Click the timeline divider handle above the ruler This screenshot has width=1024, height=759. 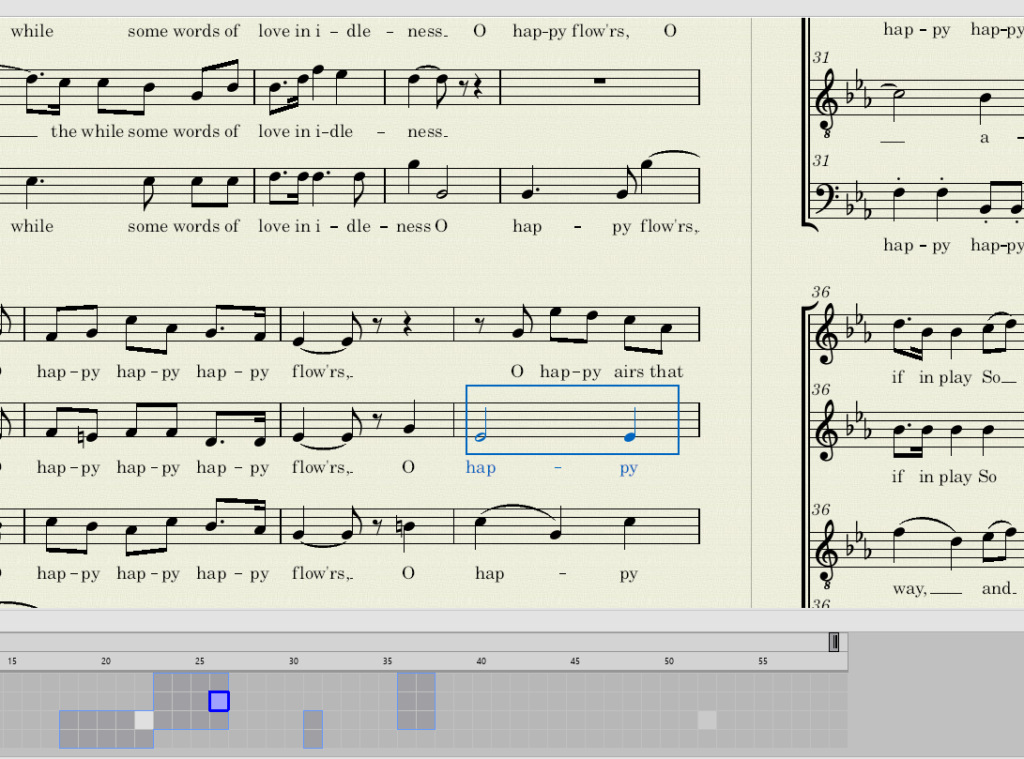[x=834, y=642]
